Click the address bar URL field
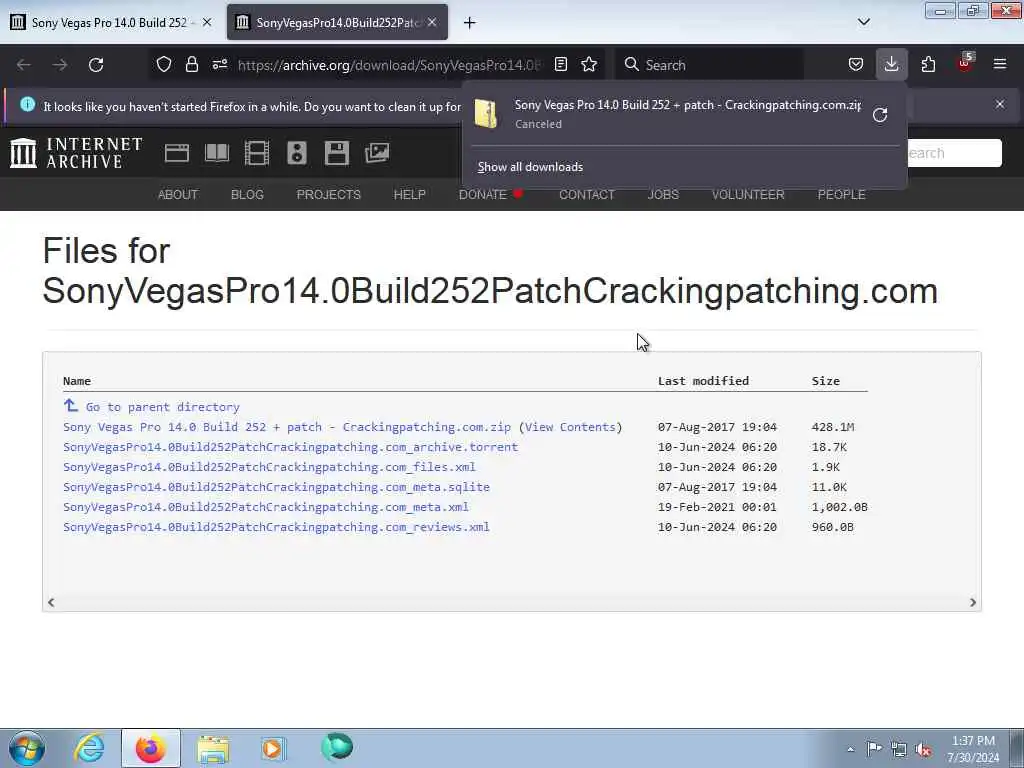The width and height of the screenshot is (1024, 768). [x=389, y=65]
